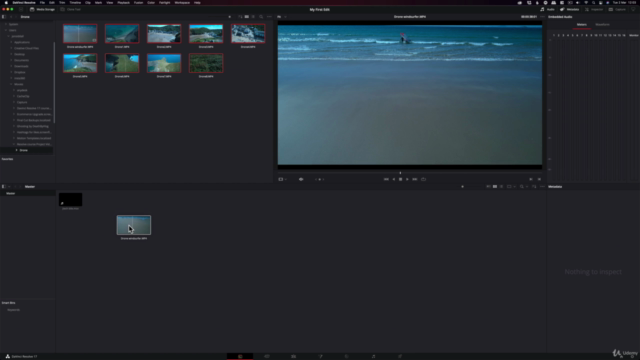The image size is (640, 360).
Task: Open viewer options three-dot menu
Action: coord(542,17)
